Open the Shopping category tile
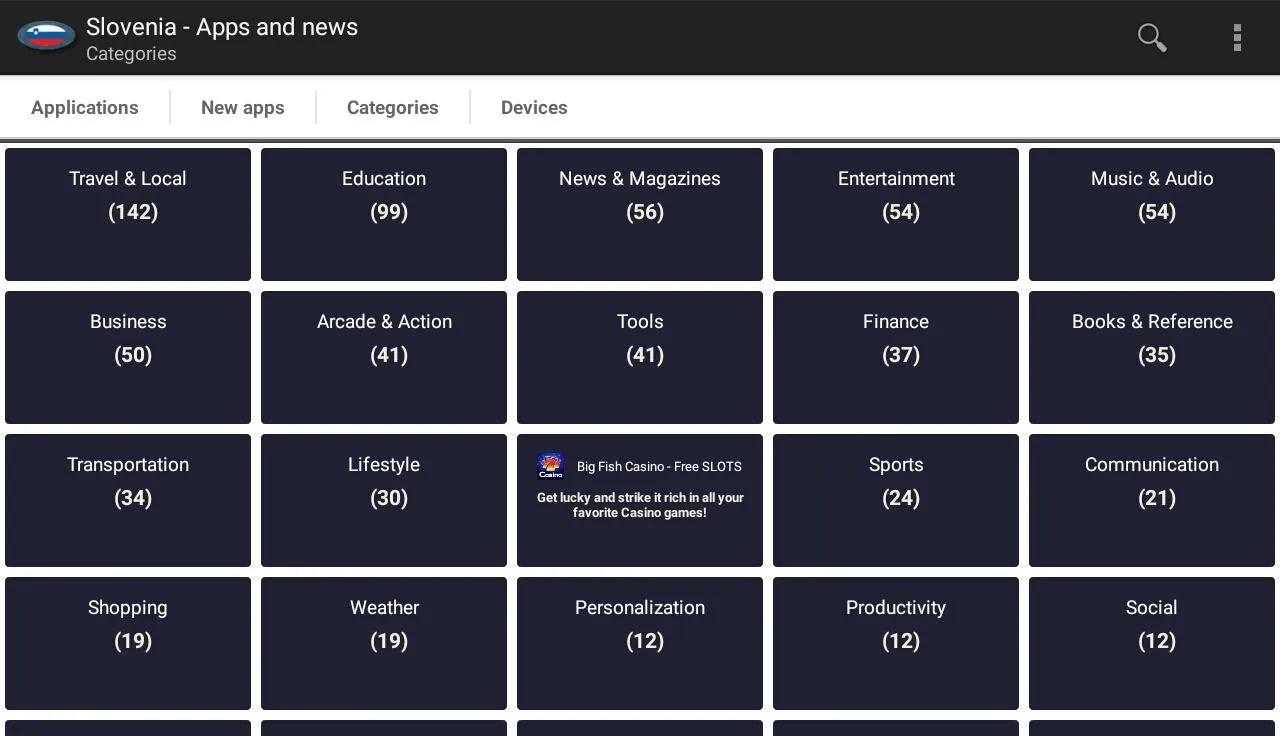1280x736 pixels. 128,643
